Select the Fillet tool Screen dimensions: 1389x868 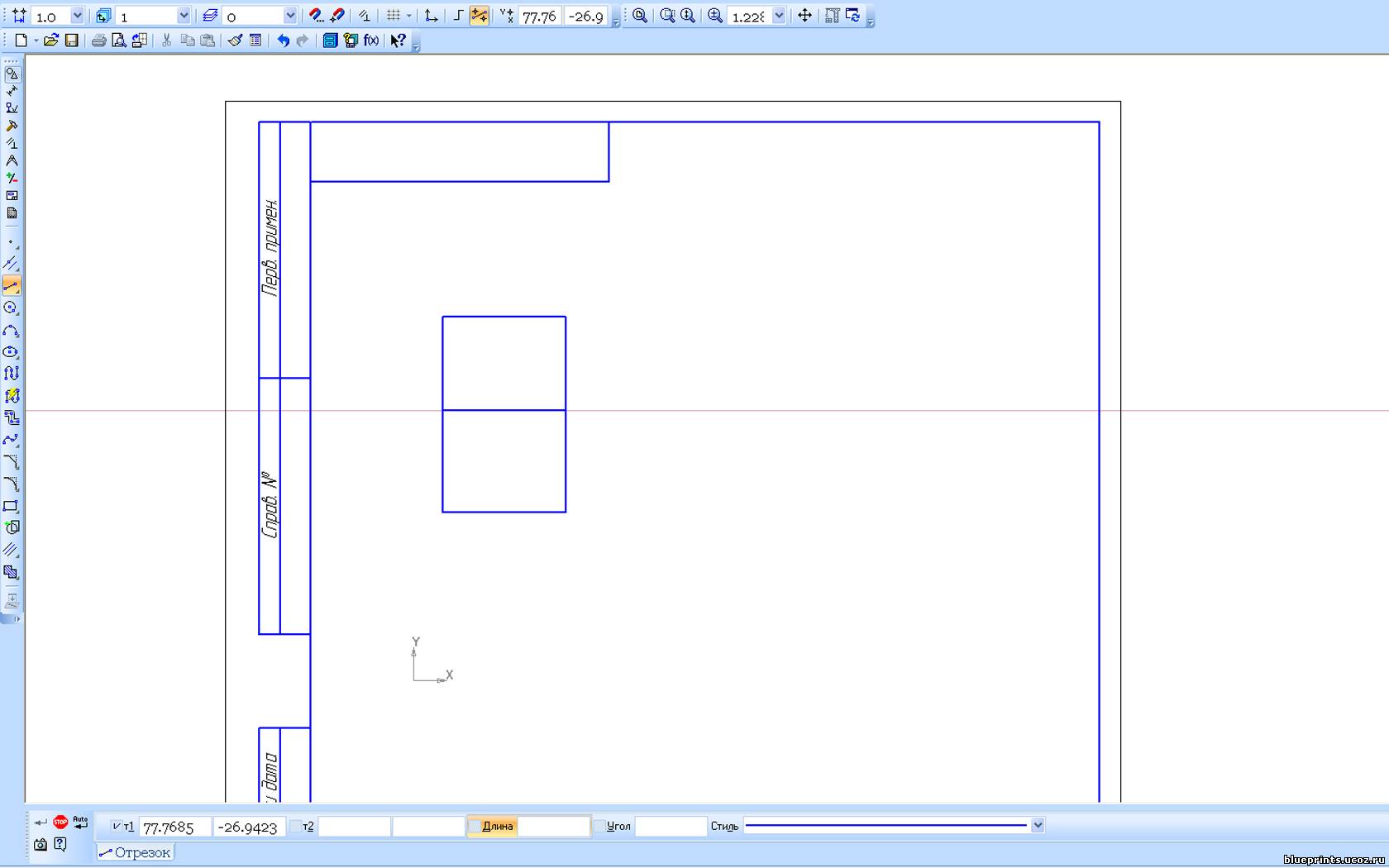tap(12, 484)
